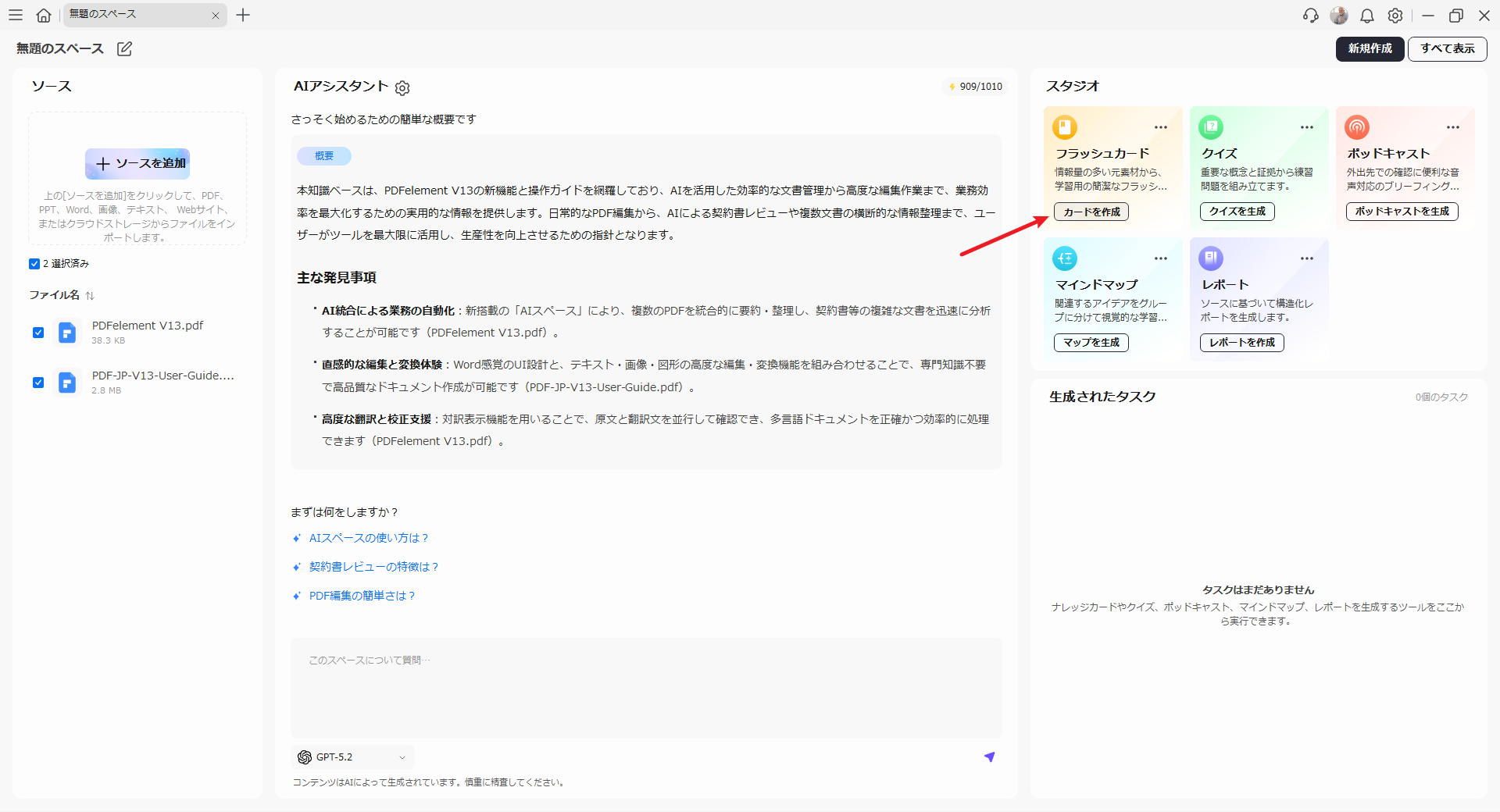Click the クイズを生成 button
1500x812 pixels.
click(1237, 212)
